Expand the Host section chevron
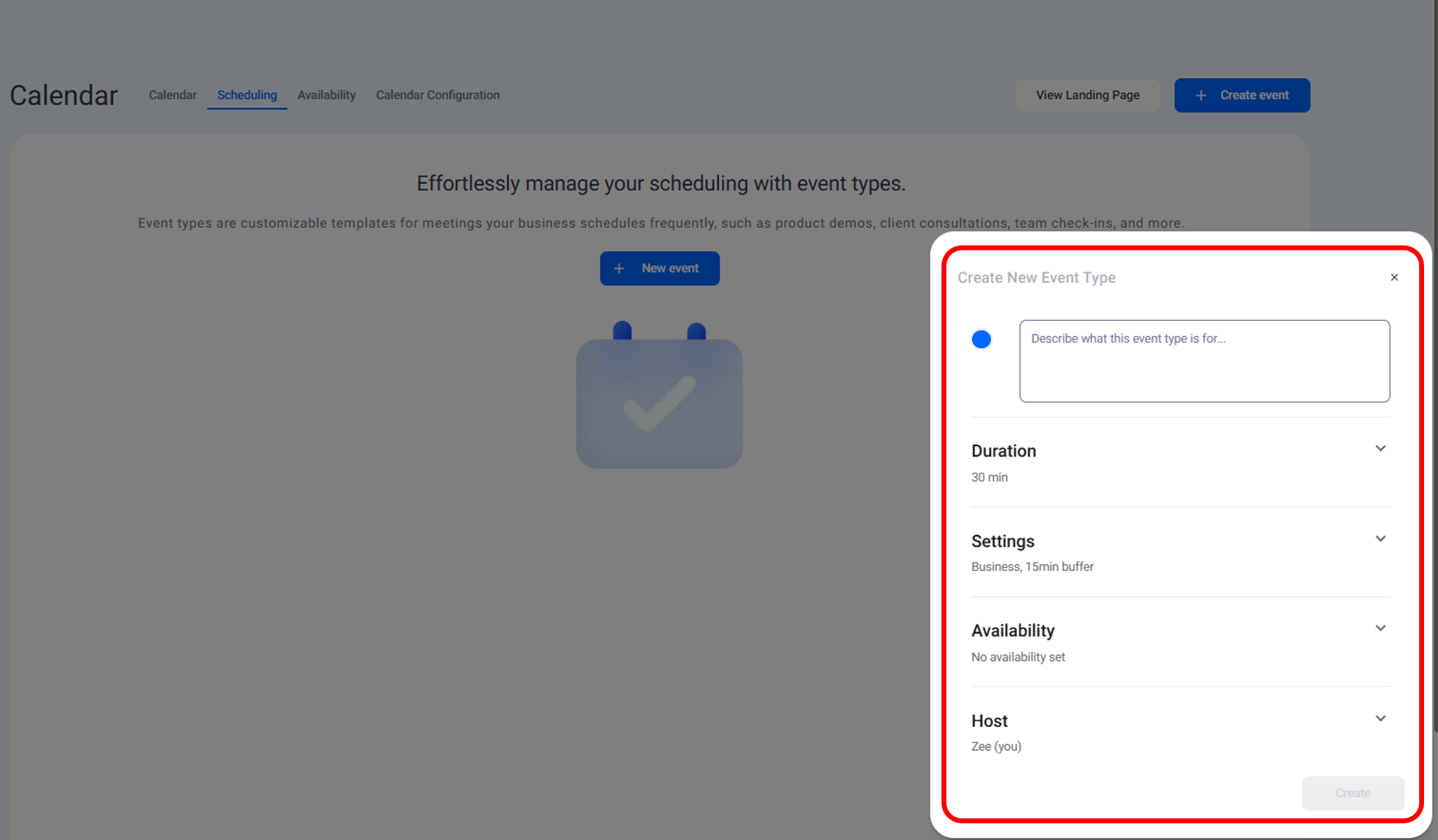This screenshot has width=1438, height=840. click(1380, 719)
